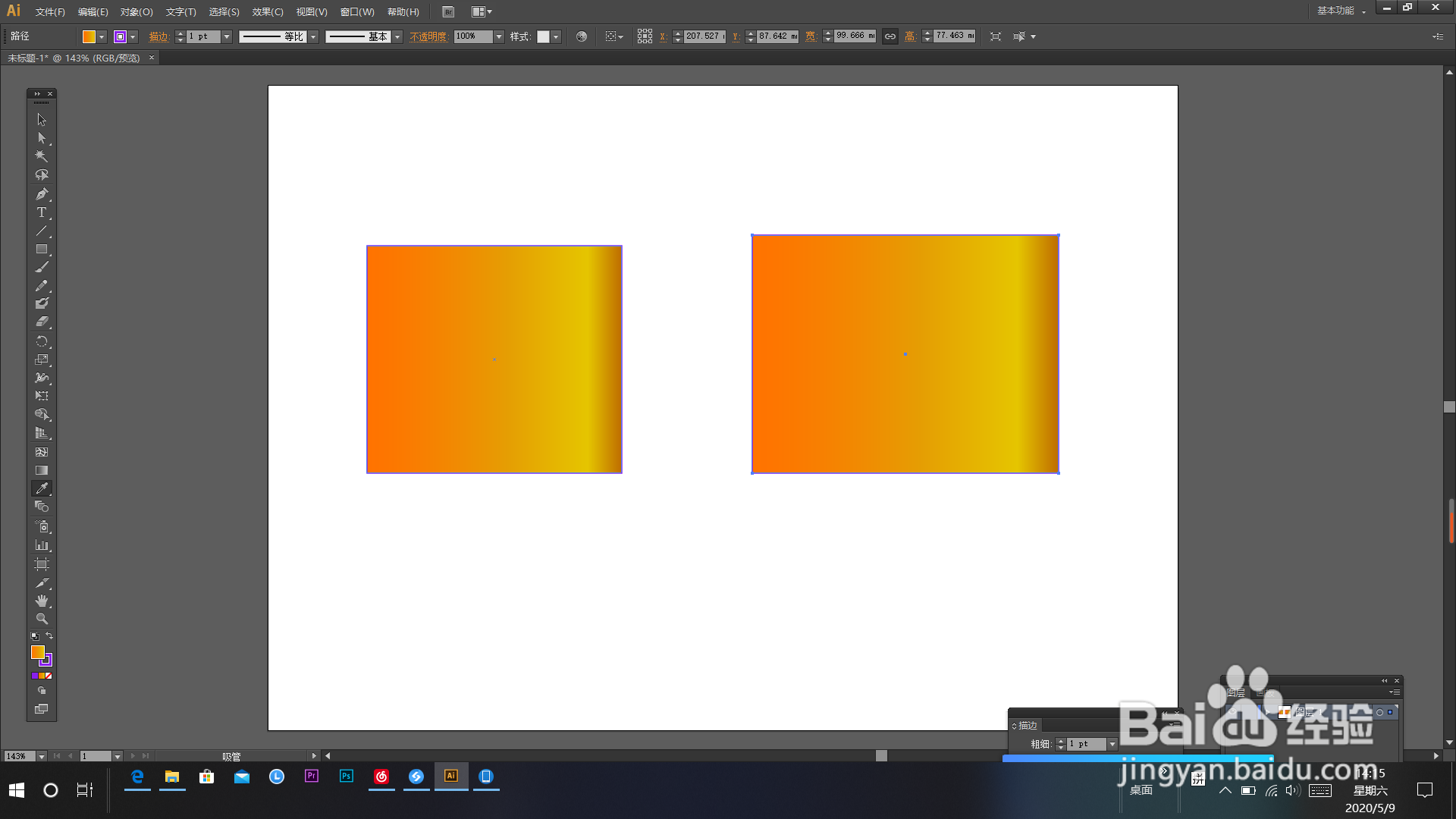This screenshot has width=1456, height=819.
Task: Toggle constrain width and height proportions link
Action: (890, 36)
